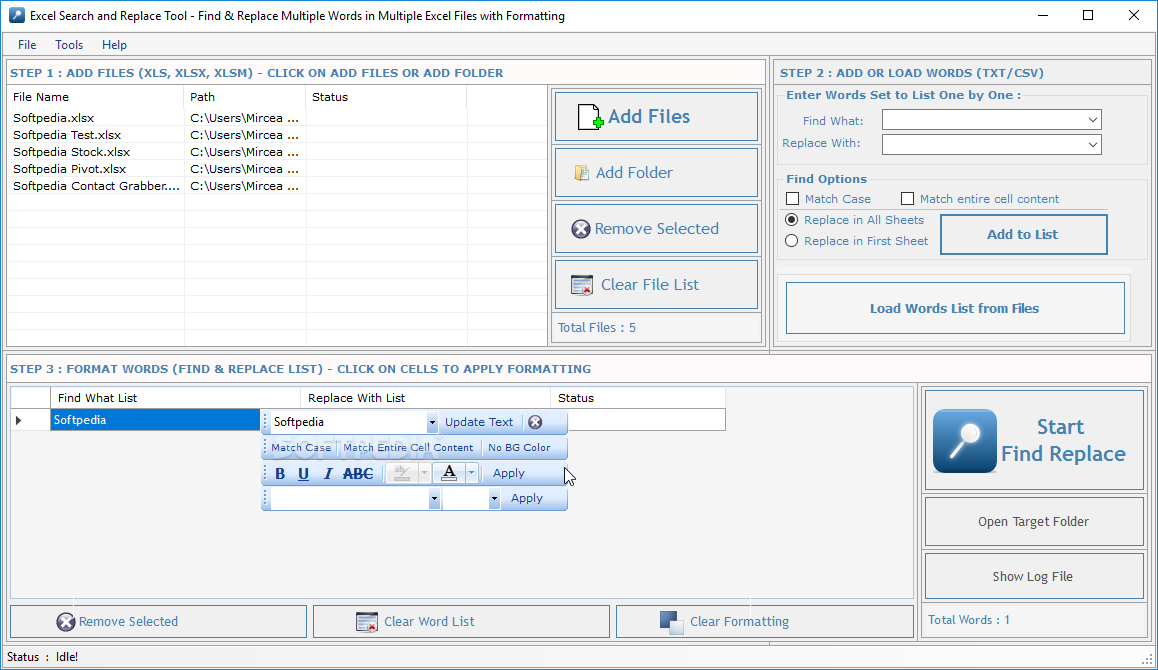Toggle Underline formatting
Viewport: 1158px width, 670px height.
point(304,474)
